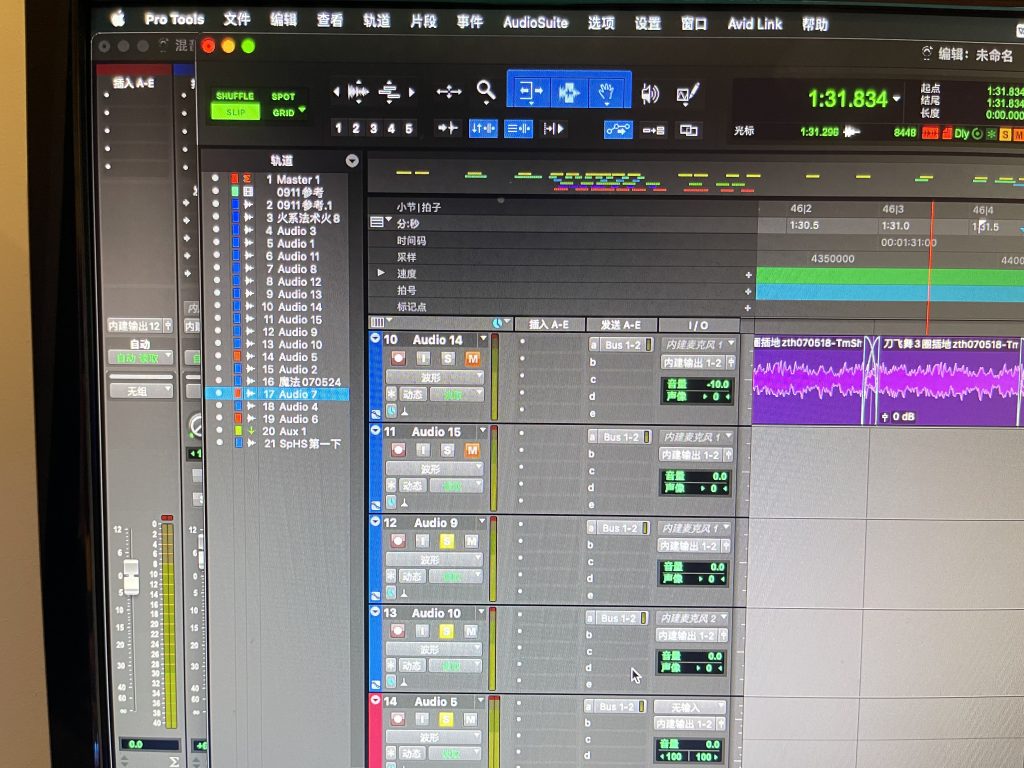Toggle Link Track and Edit Selection
This screenshot has height=768, width=1024.
tap(519, 129)
